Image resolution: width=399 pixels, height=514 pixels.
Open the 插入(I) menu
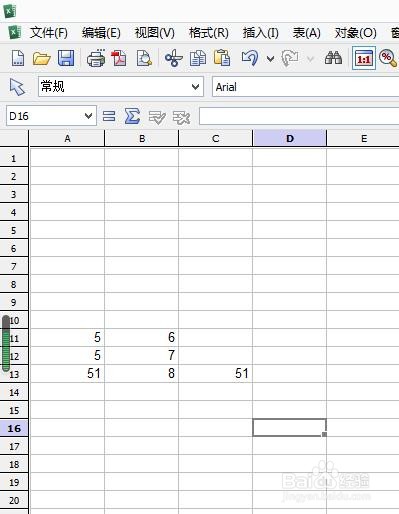261,33
